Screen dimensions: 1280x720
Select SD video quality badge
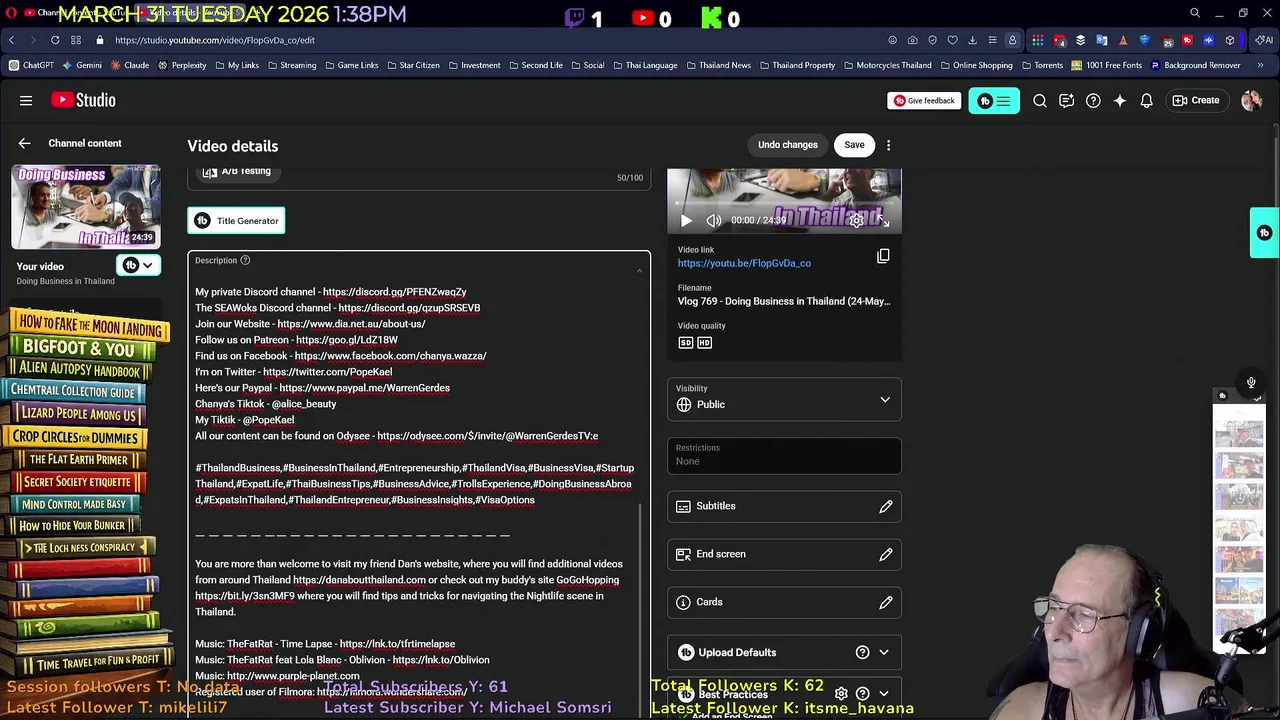click(x=686, y=343)
